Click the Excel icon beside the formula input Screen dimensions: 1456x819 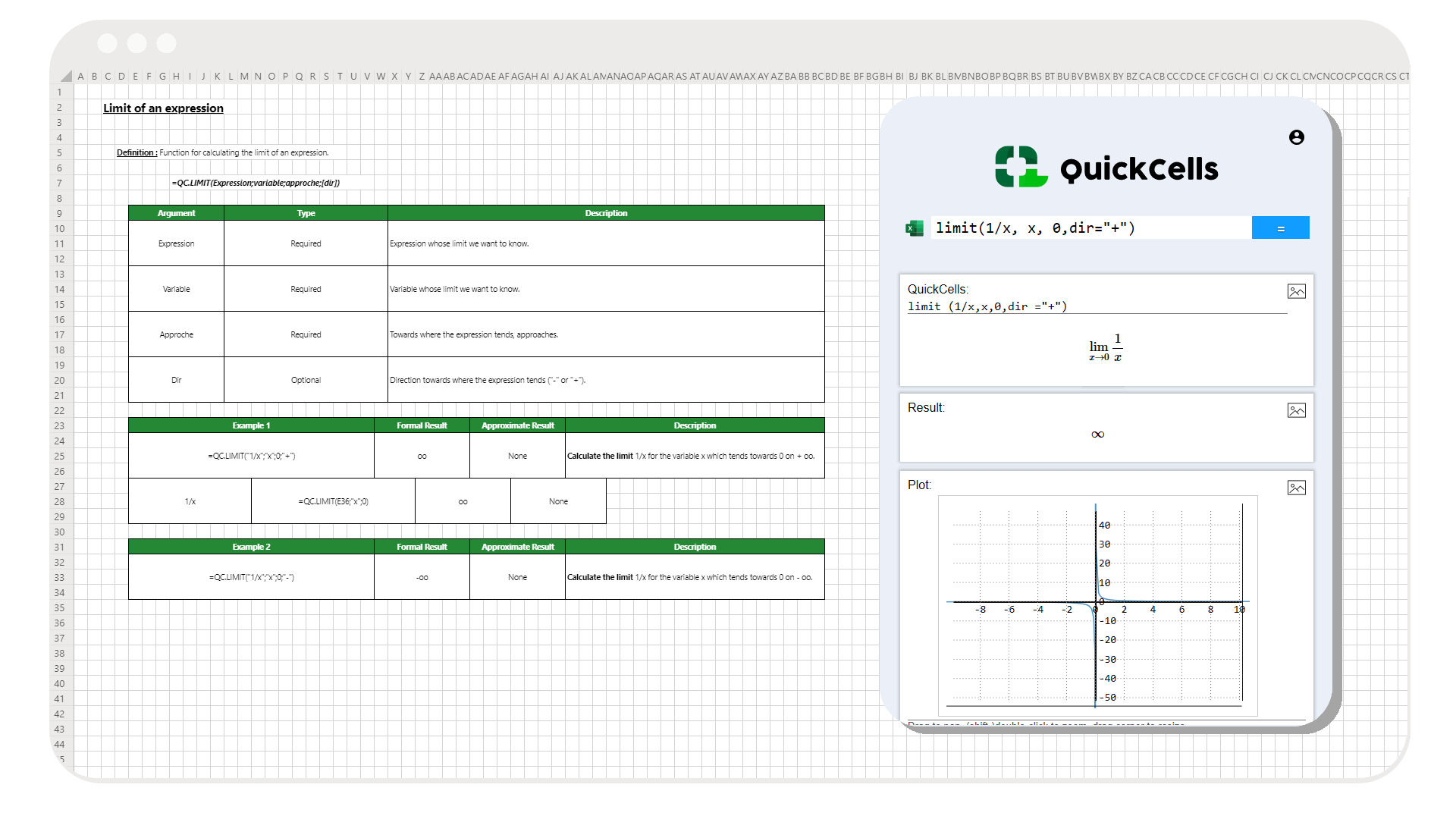pos(915,227)
